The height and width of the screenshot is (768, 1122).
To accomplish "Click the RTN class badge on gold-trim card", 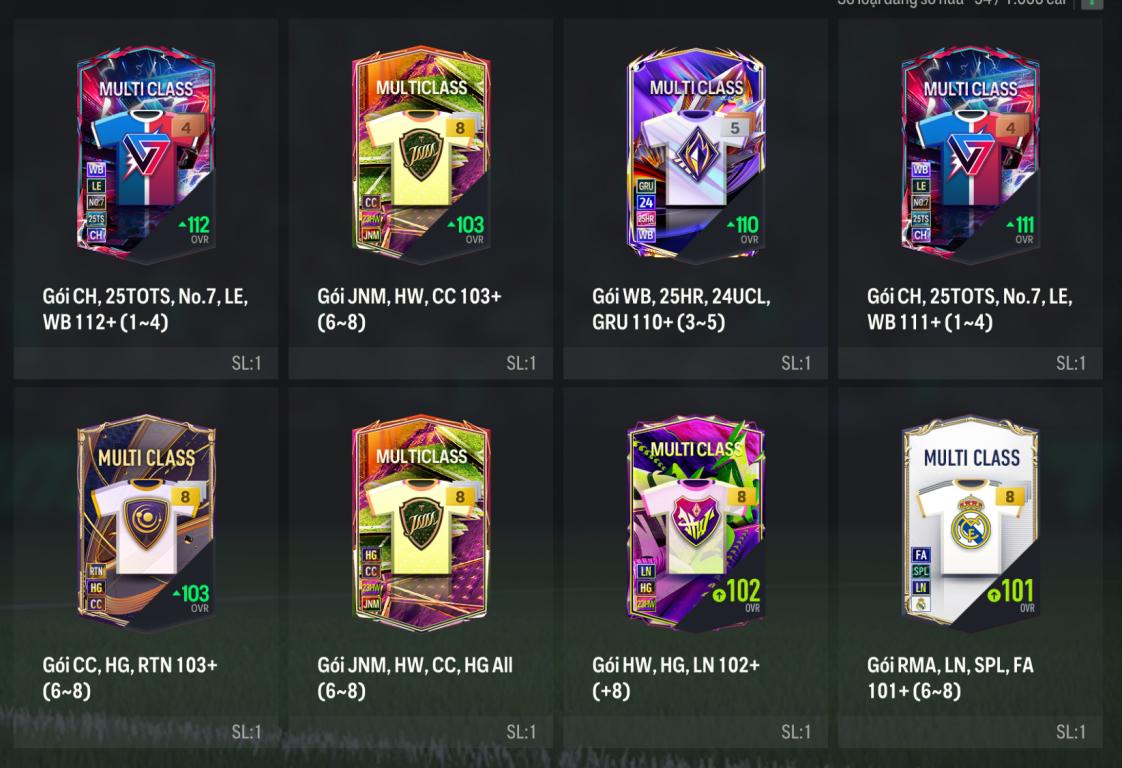I will click(x=97, y=571).
